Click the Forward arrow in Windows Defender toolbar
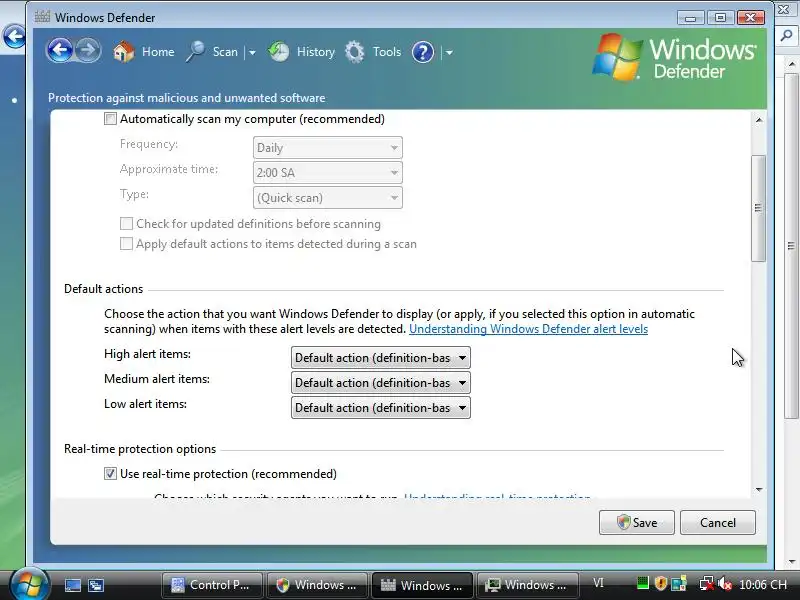 (x=88, y=51)
